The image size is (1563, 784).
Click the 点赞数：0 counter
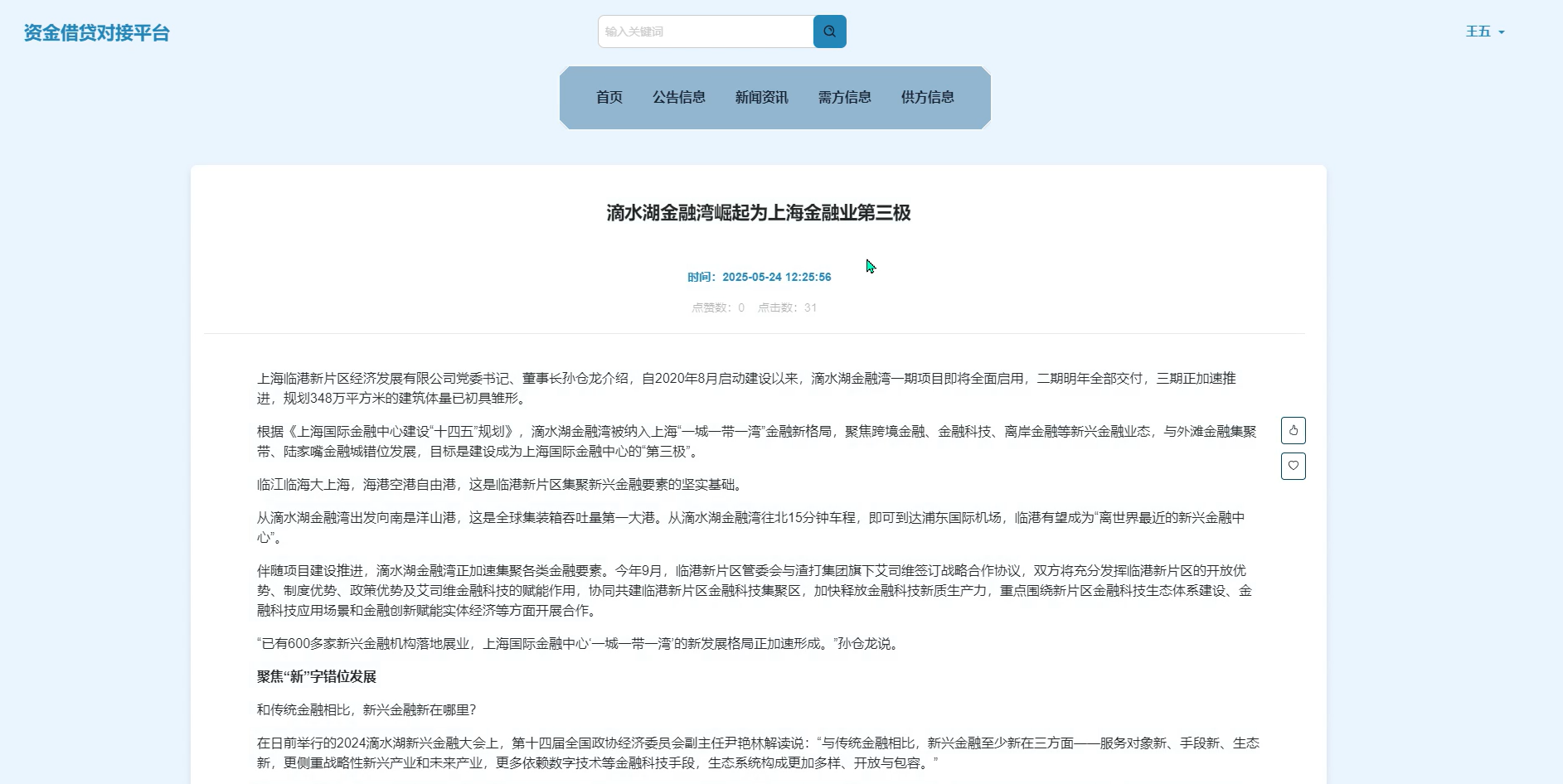coord(718,307)
